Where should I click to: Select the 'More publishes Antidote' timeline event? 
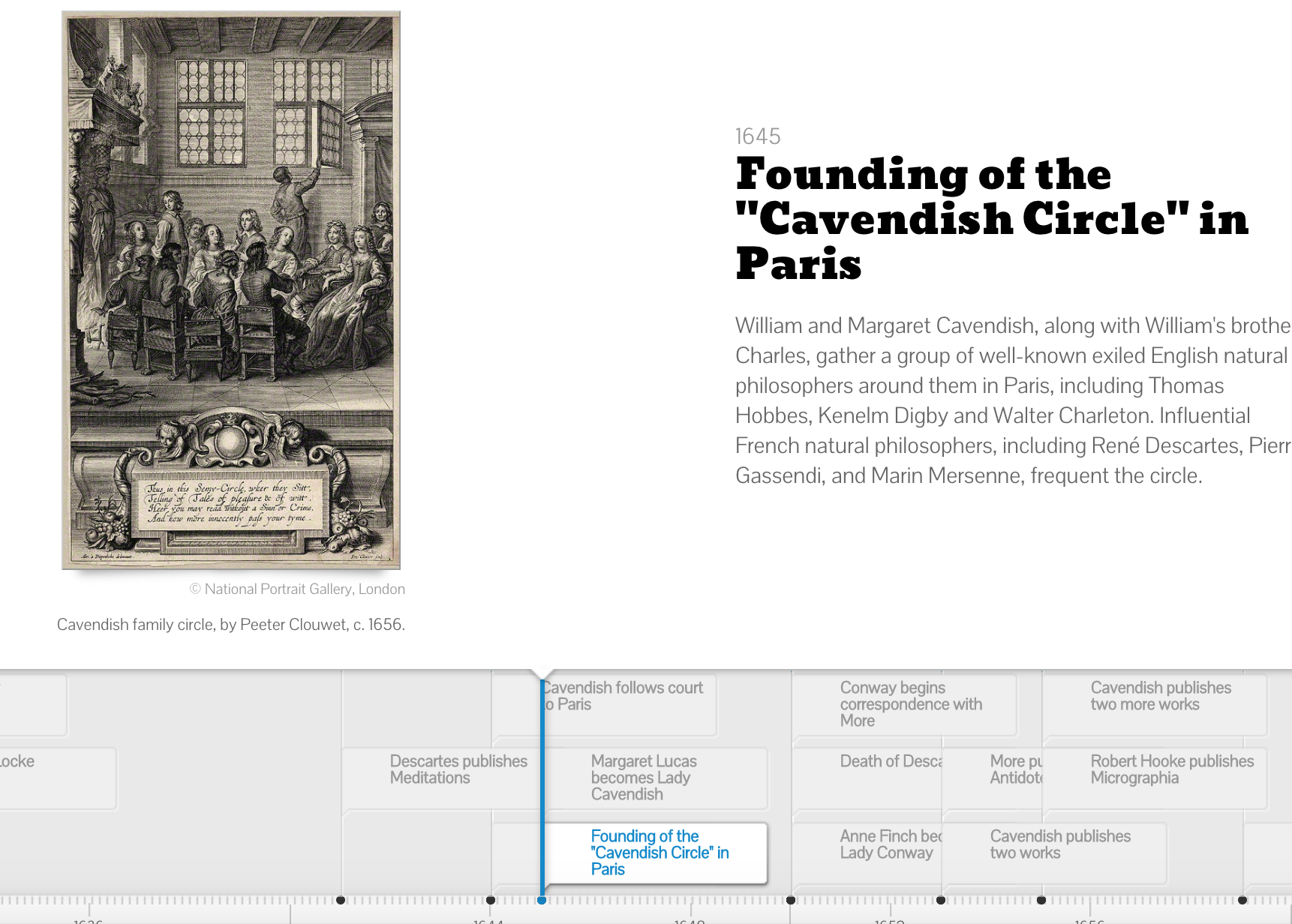point(993,778)
